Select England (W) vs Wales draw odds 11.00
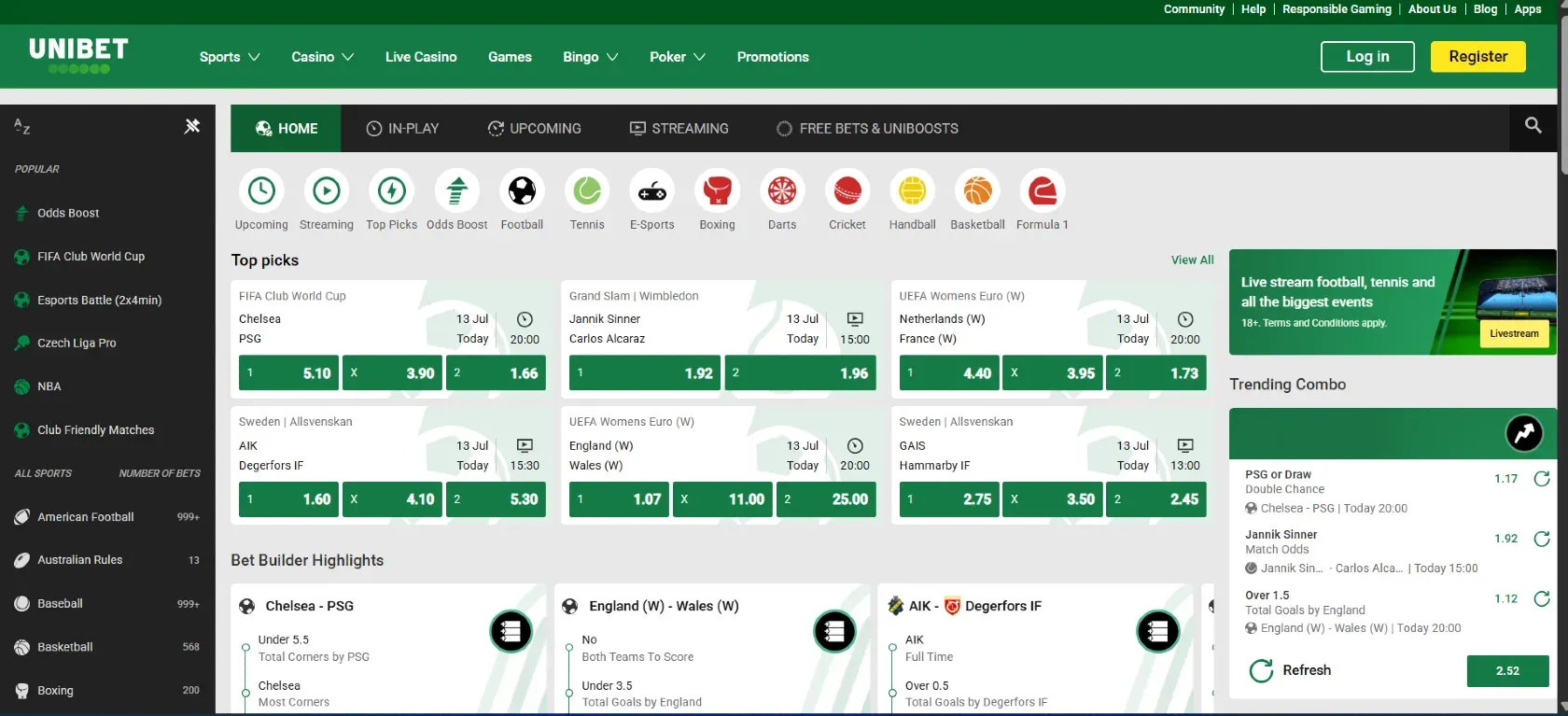1568x716 pixels. [x=723, y=499]
